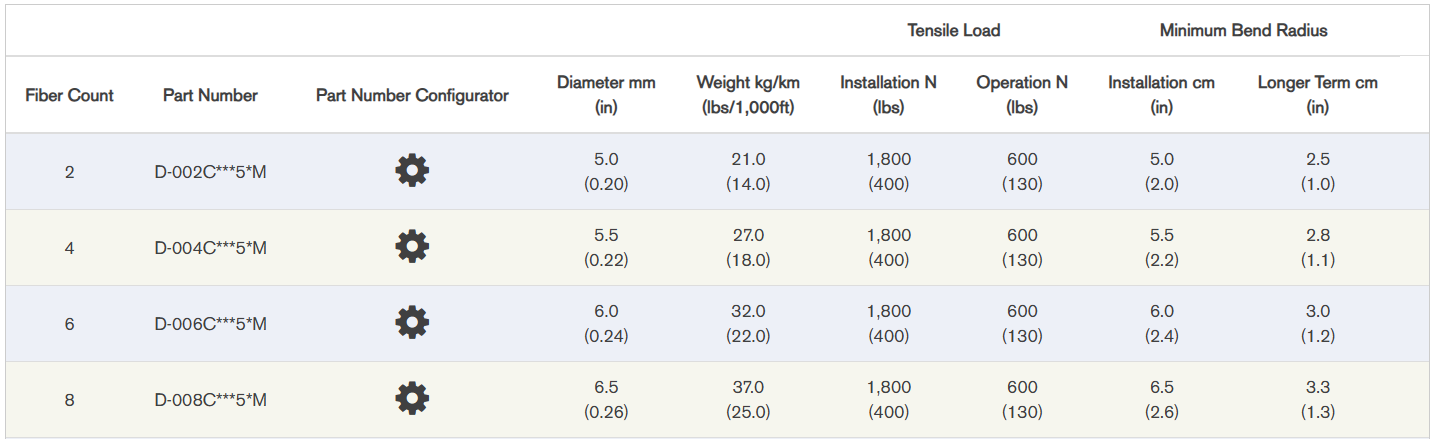Click the Minimum Bend Radius group header

coord(1243,30)
